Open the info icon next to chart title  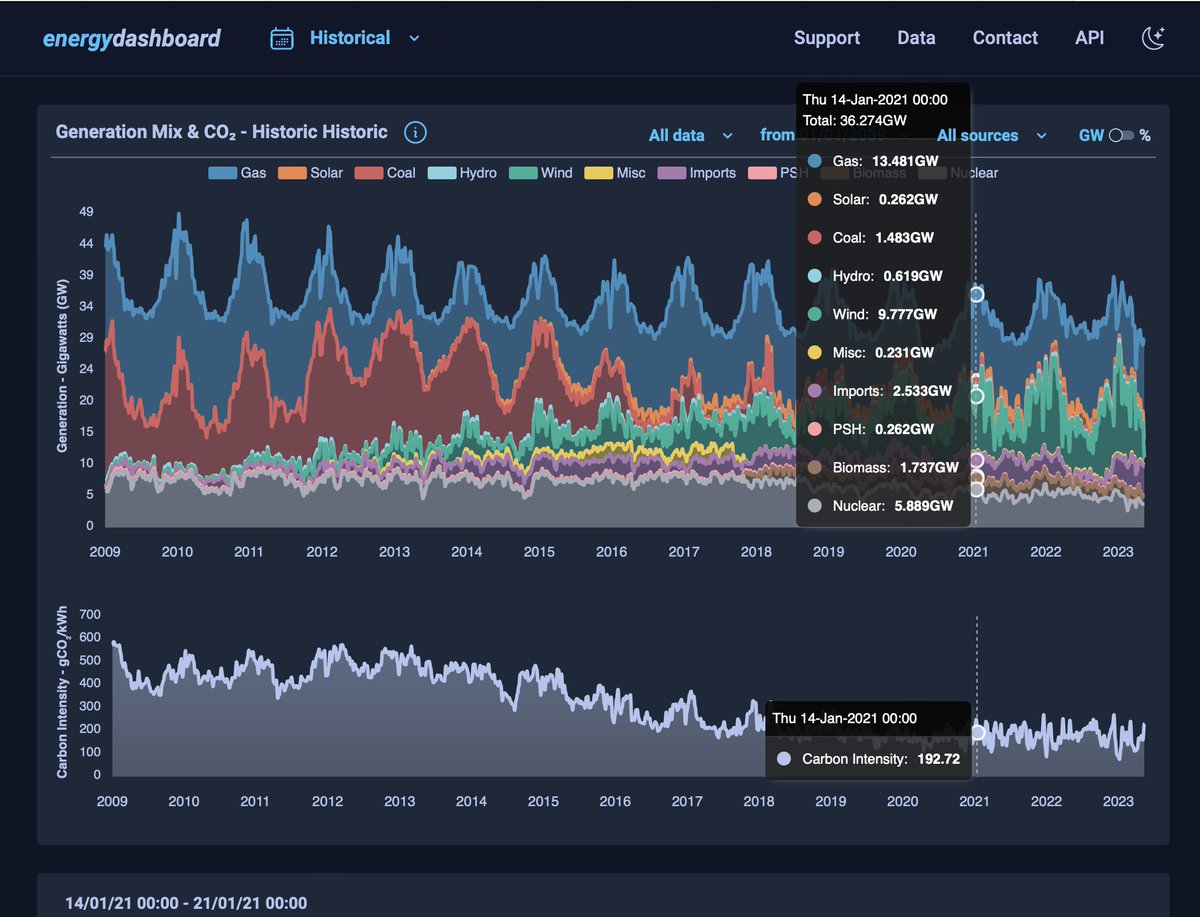(x=415, y=132)
